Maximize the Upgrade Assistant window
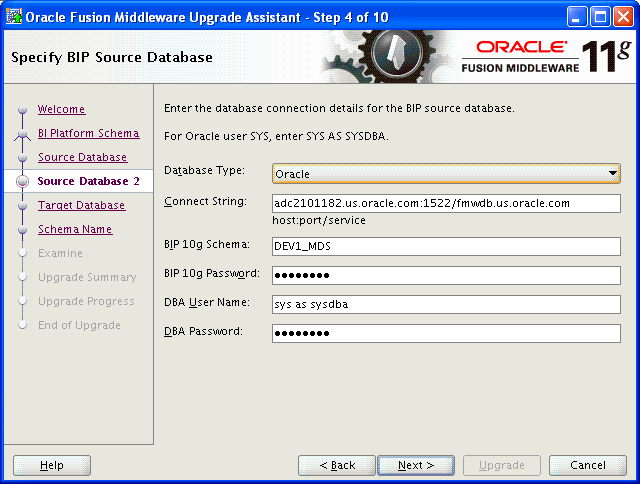Screen dimensions: 640x484 pos(600,17)
